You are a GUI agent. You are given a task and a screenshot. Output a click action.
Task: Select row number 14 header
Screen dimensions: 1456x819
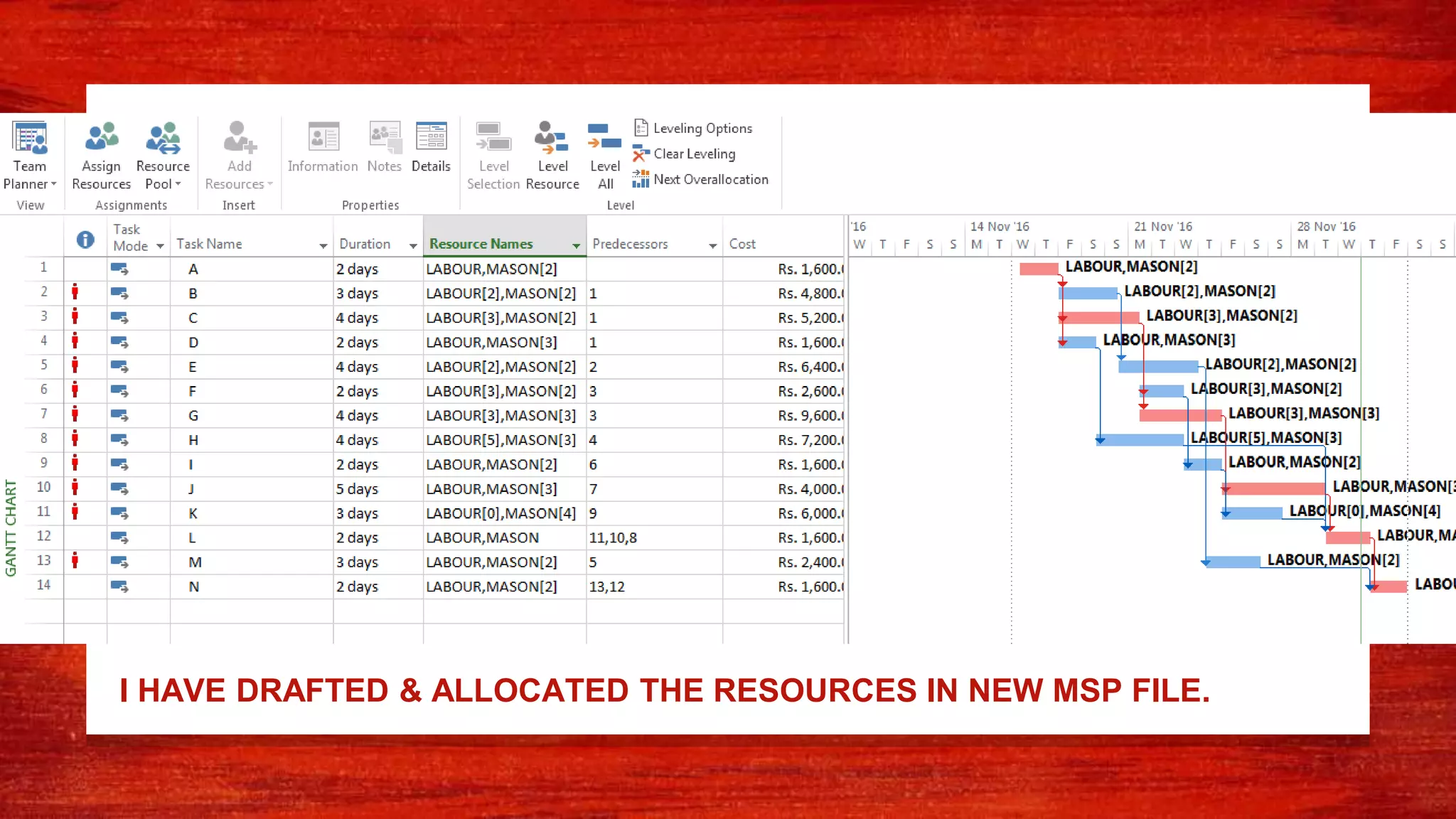[44, 586]
